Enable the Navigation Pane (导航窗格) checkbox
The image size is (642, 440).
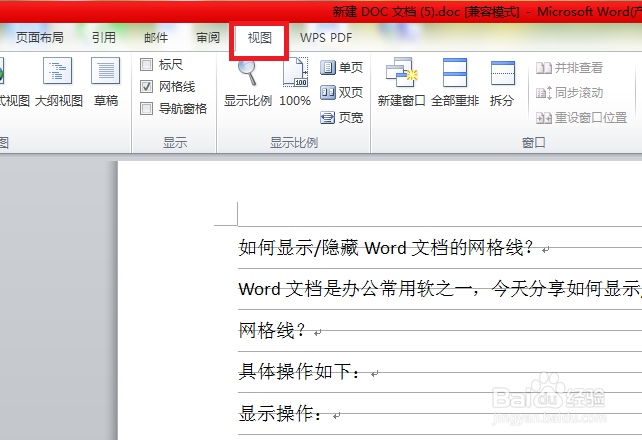147,108
